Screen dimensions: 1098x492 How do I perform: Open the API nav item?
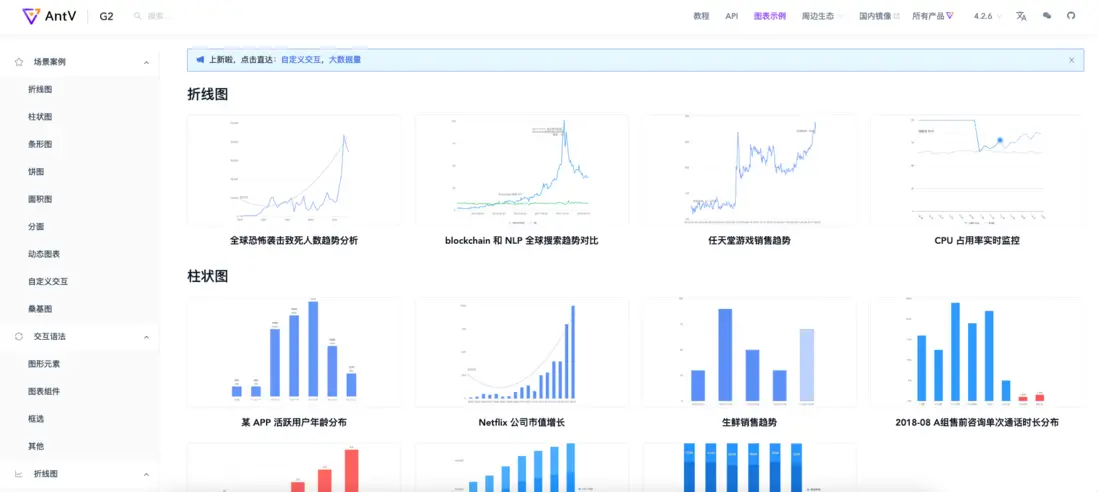(732, 15)
